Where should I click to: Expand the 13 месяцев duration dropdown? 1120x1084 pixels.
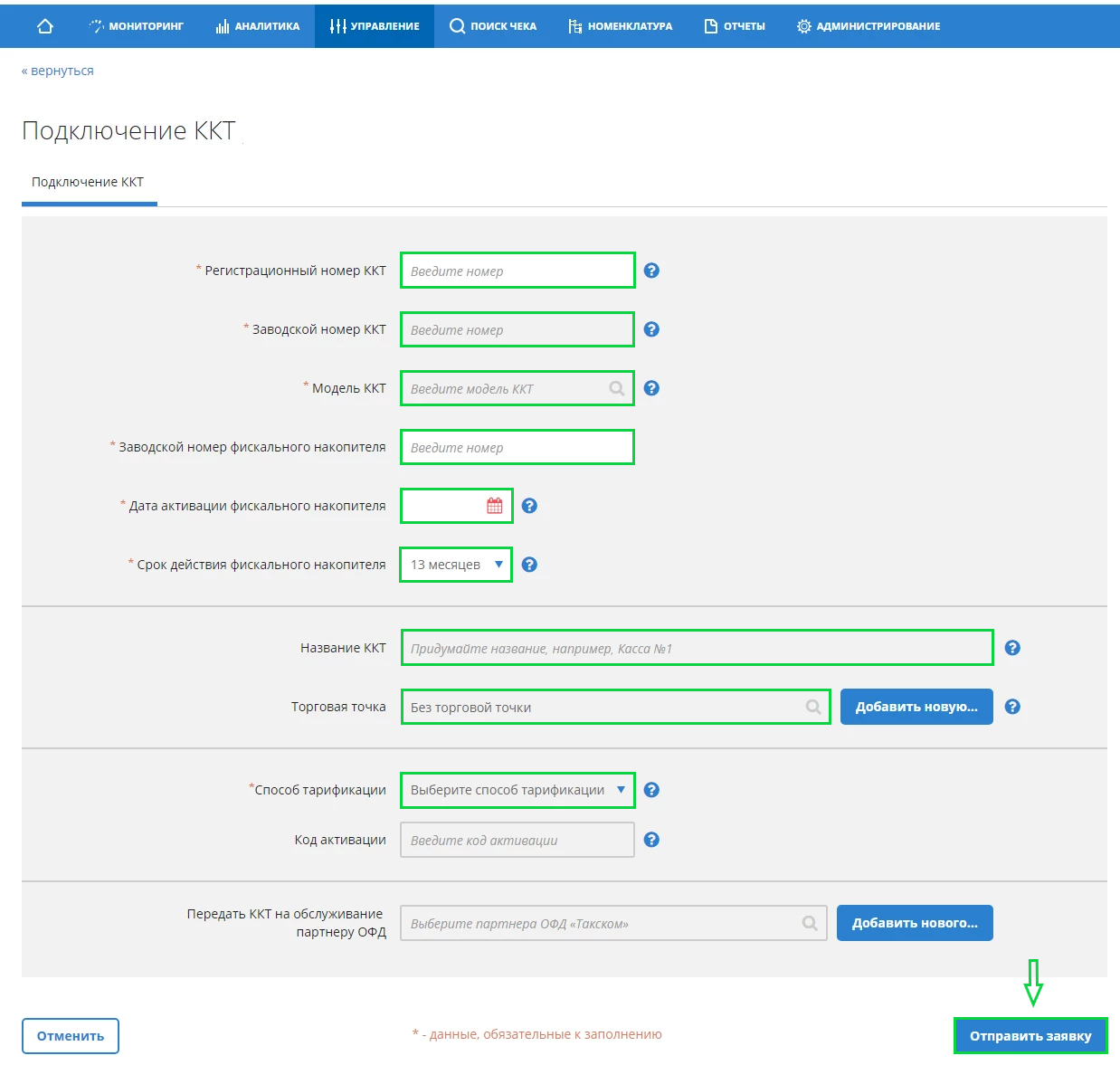click(456, 565)
